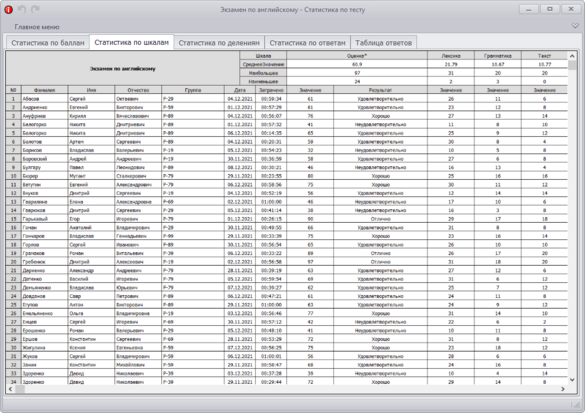The height and width of the screenshot is (413, 585).
Task: Open the Главное меню menu
Action: pos(37,27)
